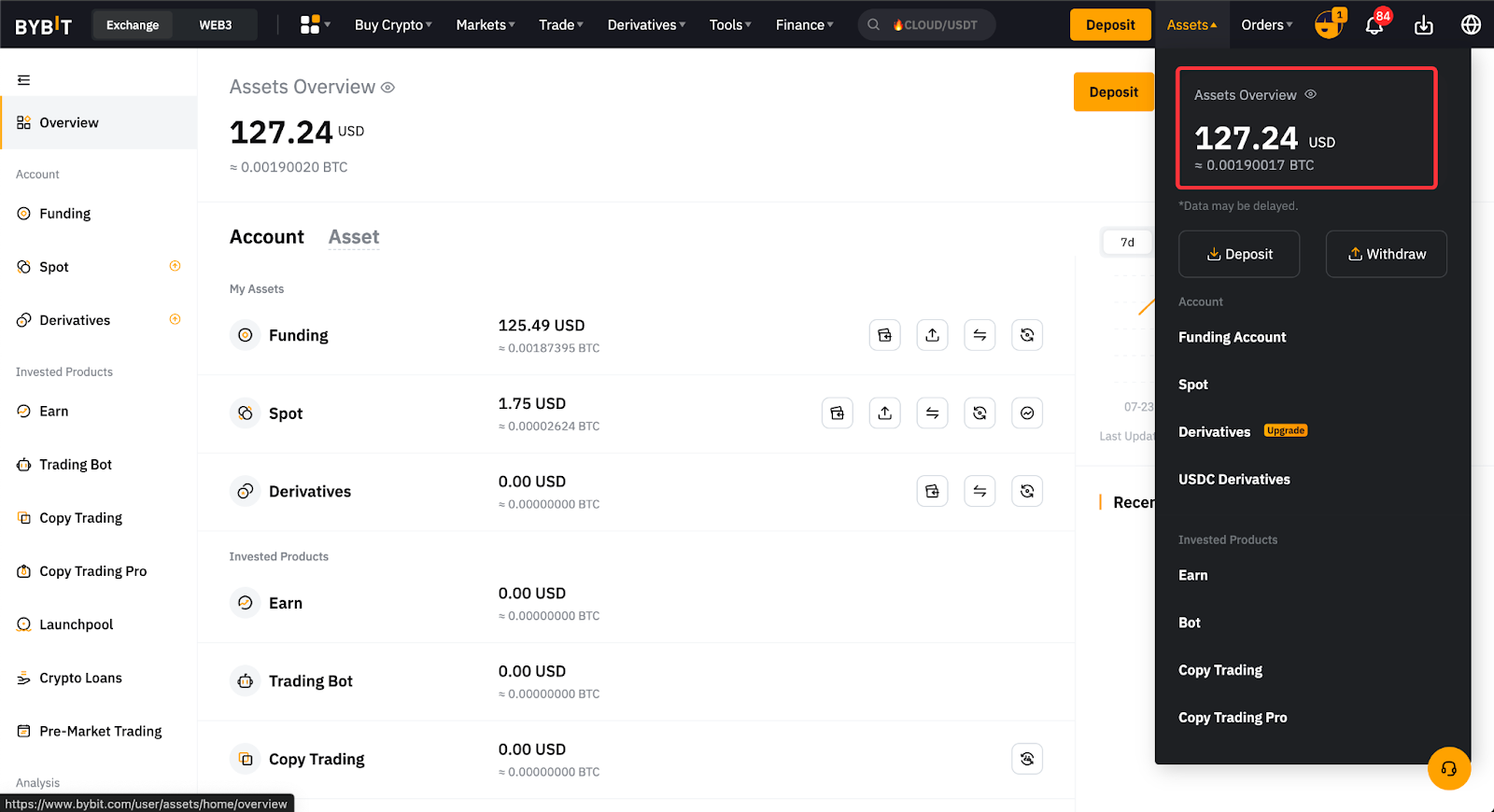Image resolution: width=1494 pixels, height=812 pixels.
Task: Open the language globe icon
Action: 1471,25
